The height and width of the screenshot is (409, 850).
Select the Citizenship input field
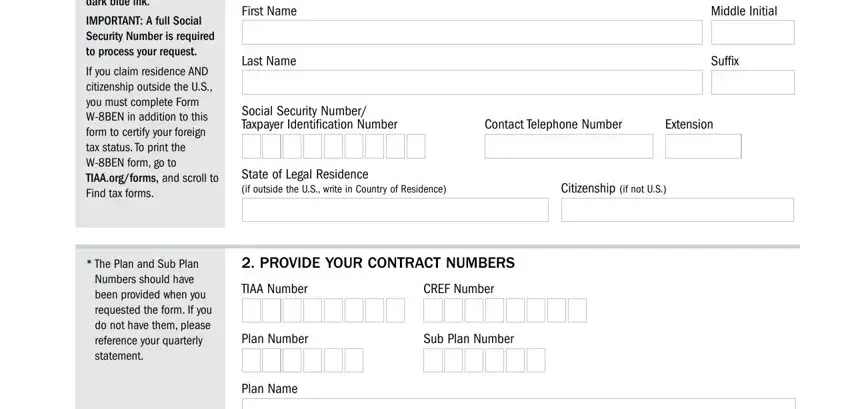click(x=677, y=210)
